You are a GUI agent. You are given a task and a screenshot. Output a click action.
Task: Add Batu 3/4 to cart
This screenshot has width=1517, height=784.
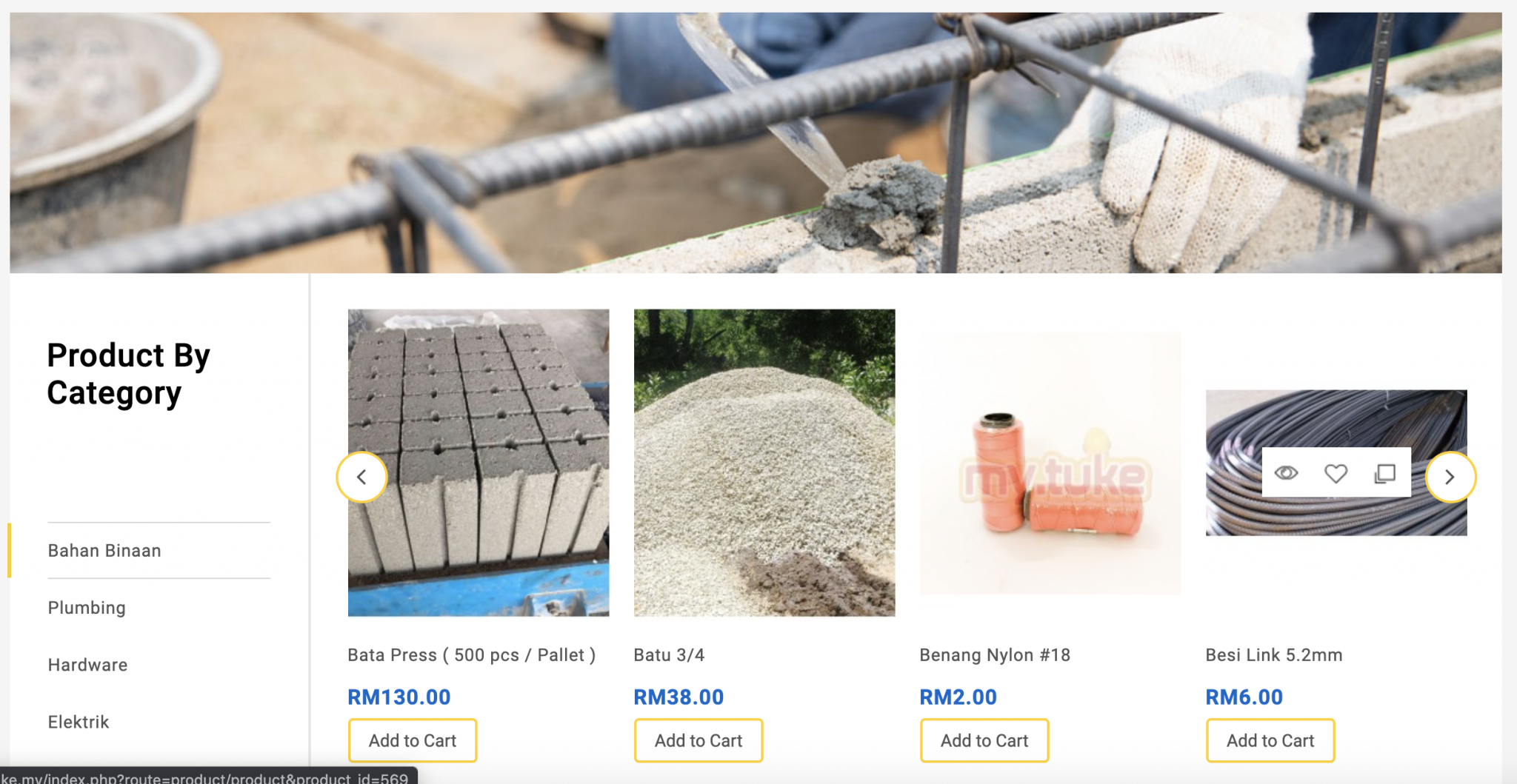pyautogui.click(x=698, y=740)
